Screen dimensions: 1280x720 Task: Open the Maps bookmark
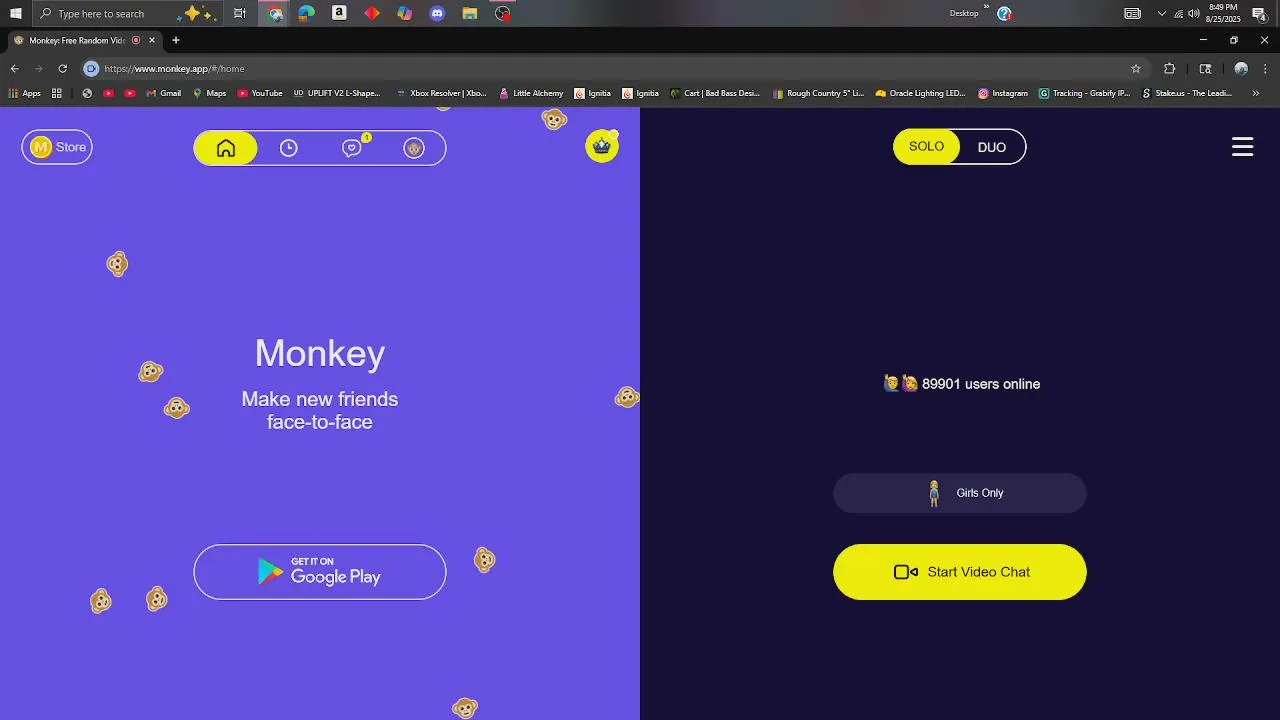click(209, 93)
